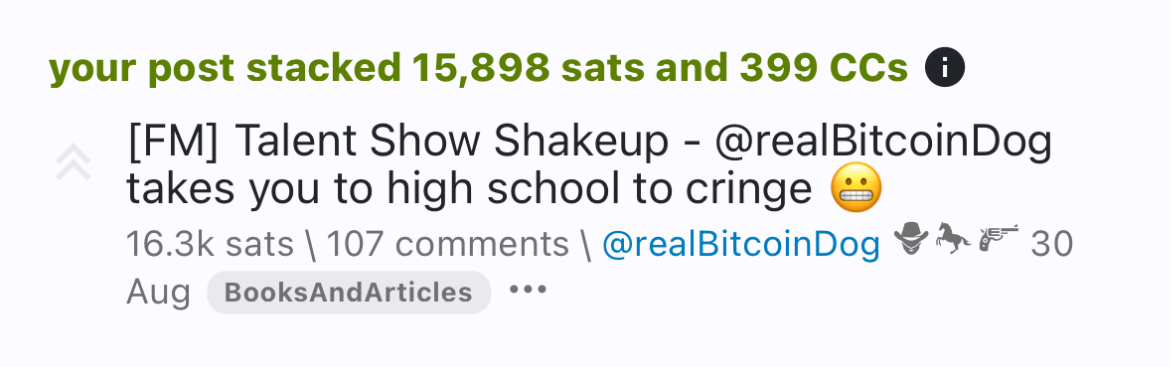The image size is (1170, 367).
Task: Click the 16.3k sats count
Action: coord(210,245)
